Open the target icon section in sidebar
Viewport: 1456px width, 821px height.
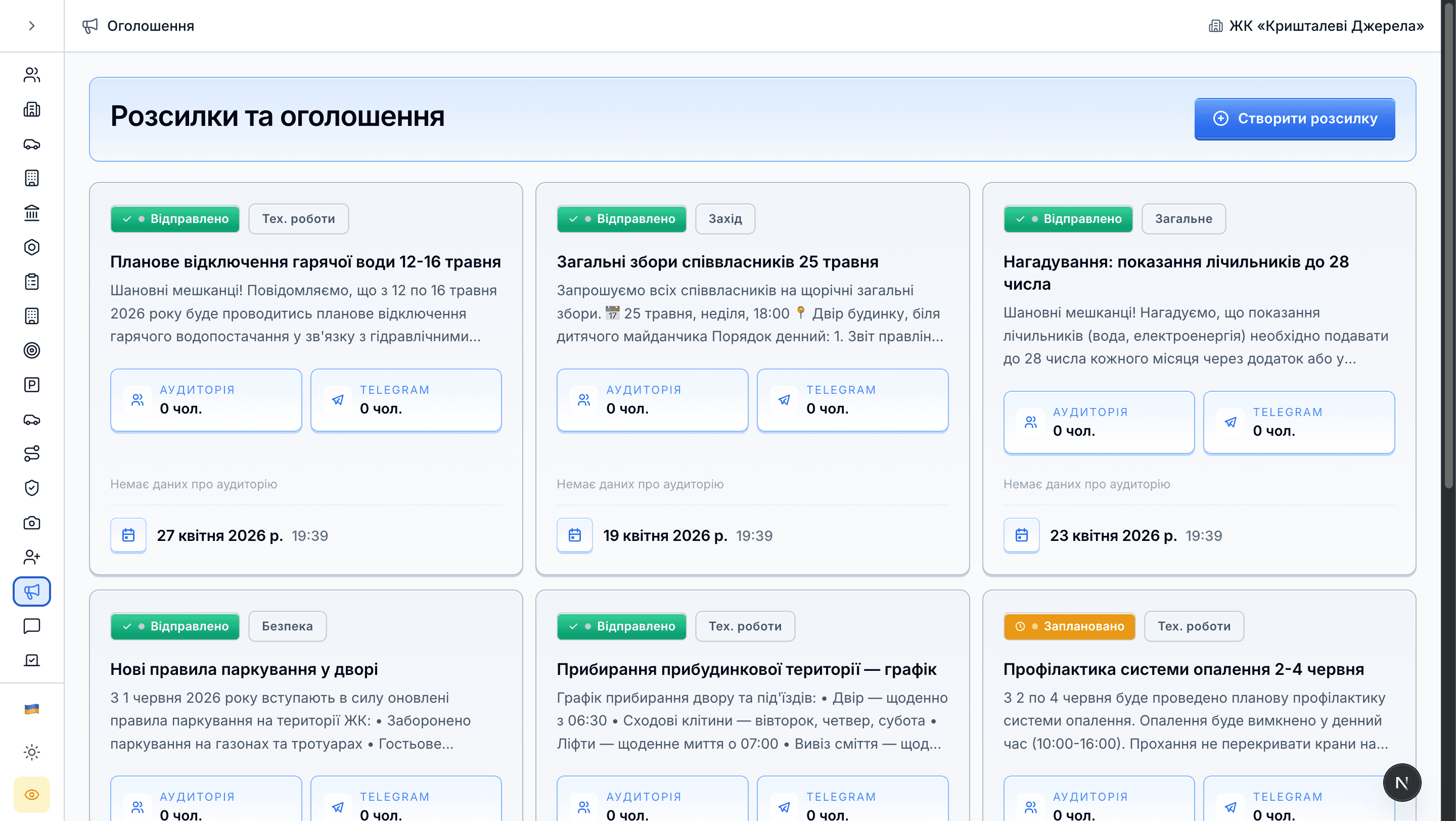coord(32,350)
